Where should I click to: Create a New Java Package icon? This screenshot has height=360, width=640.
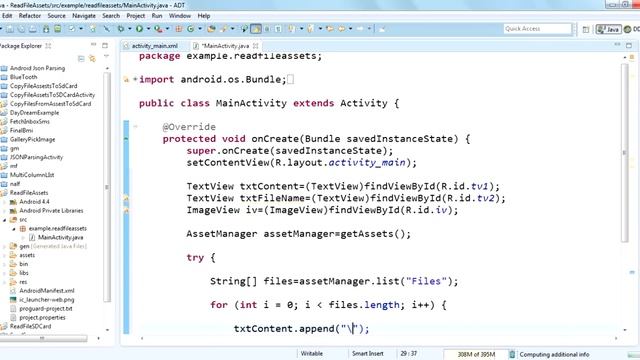click(x=178, y=29)
